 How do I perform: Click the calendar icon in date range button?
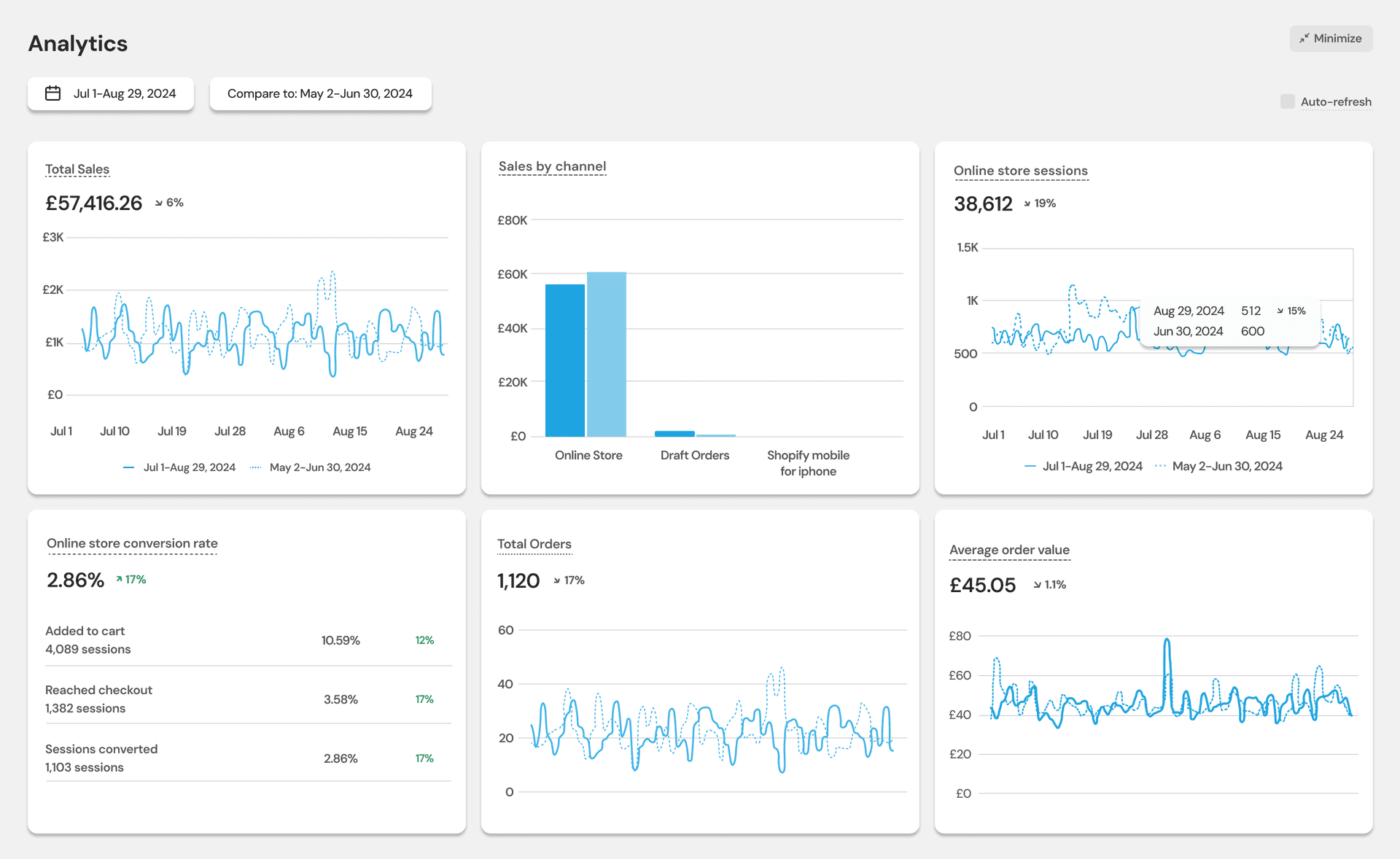(52, 93)
